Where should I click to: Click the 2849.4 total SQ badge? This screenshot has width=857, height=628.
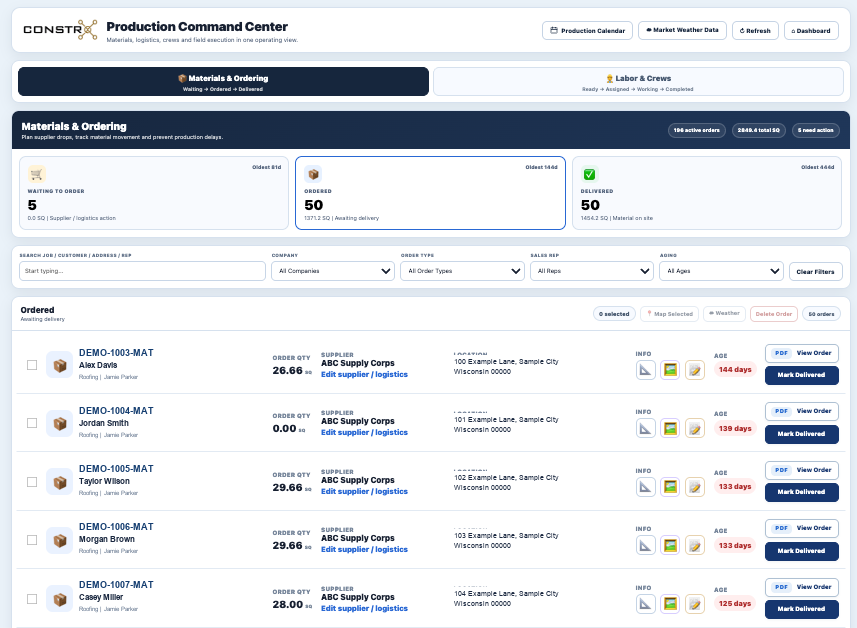click(x=758, y=130)
